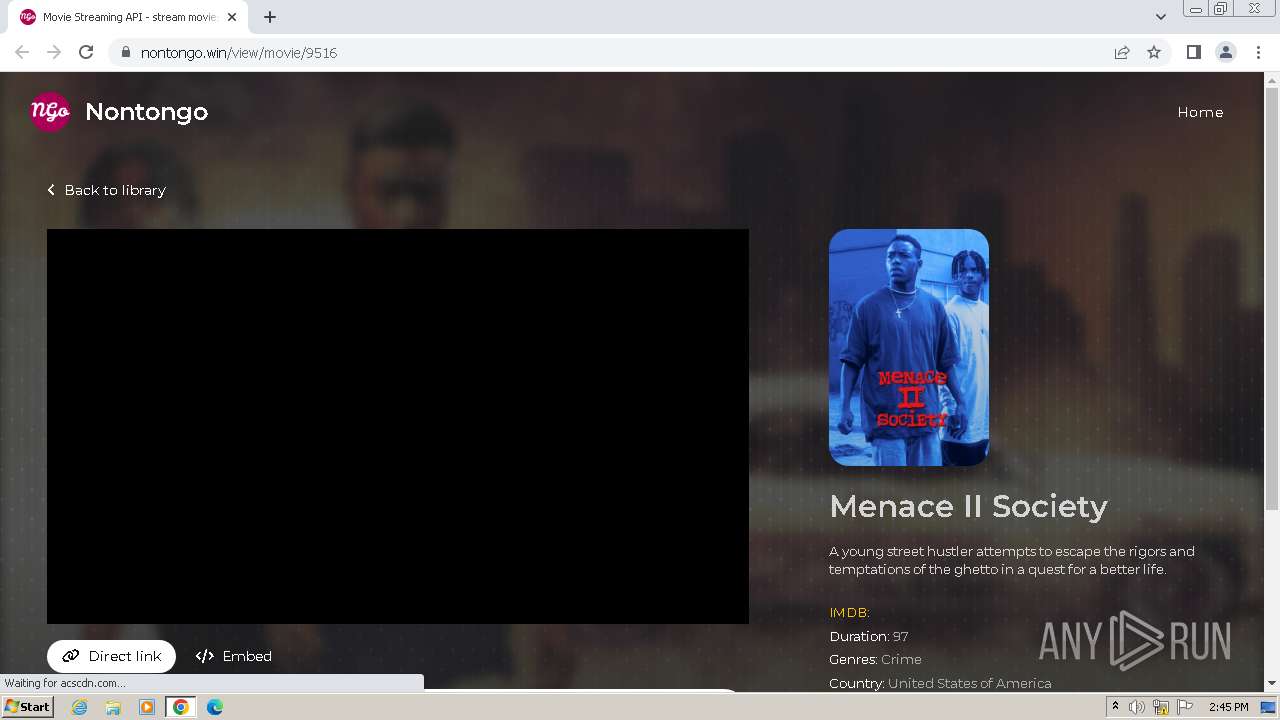Click the Genres: Crime text
The height and width of the screenshot is (720, 1280).
tap(875, 659)
